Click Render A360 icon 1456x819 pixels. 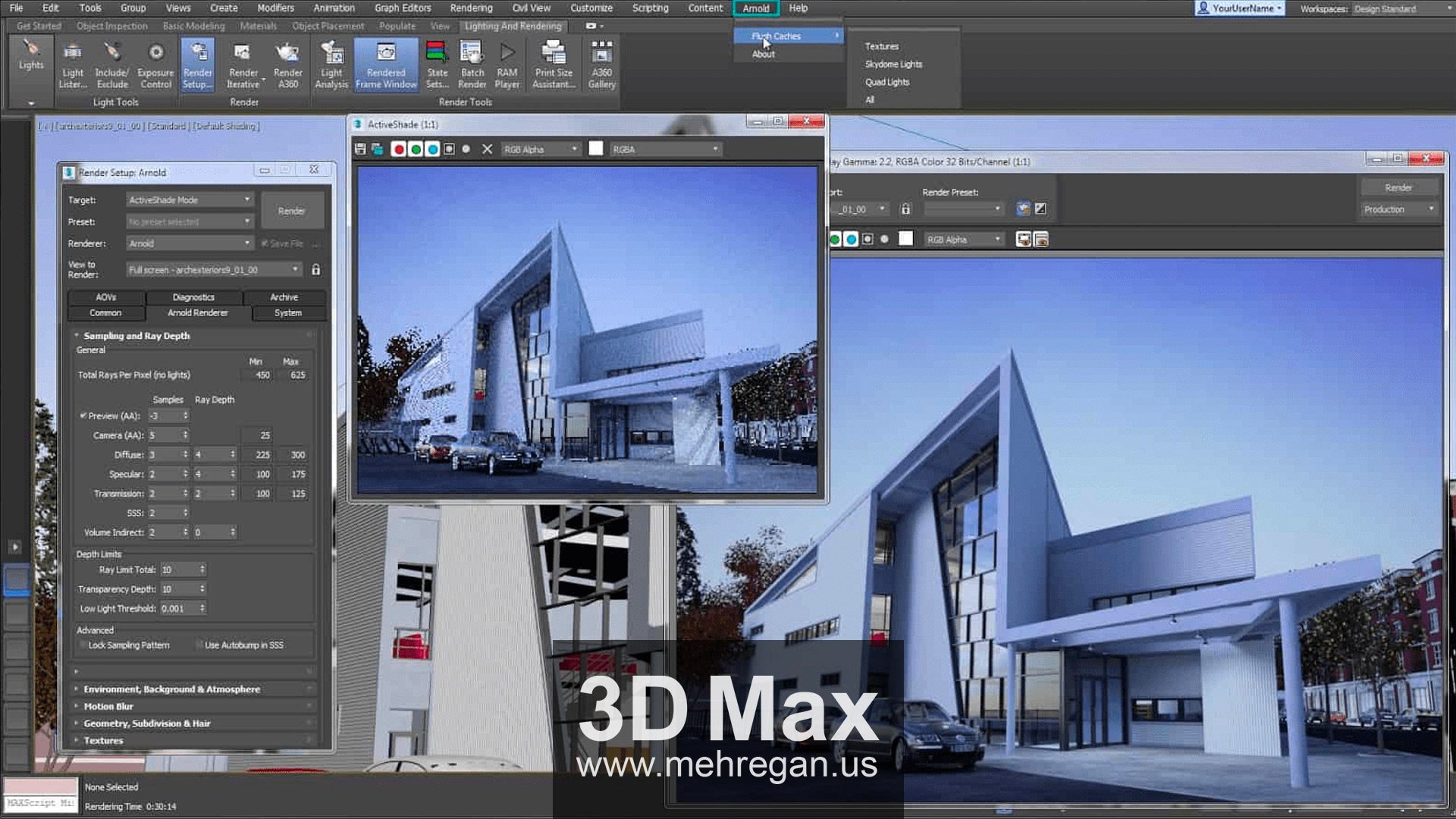tap(288, 65)
